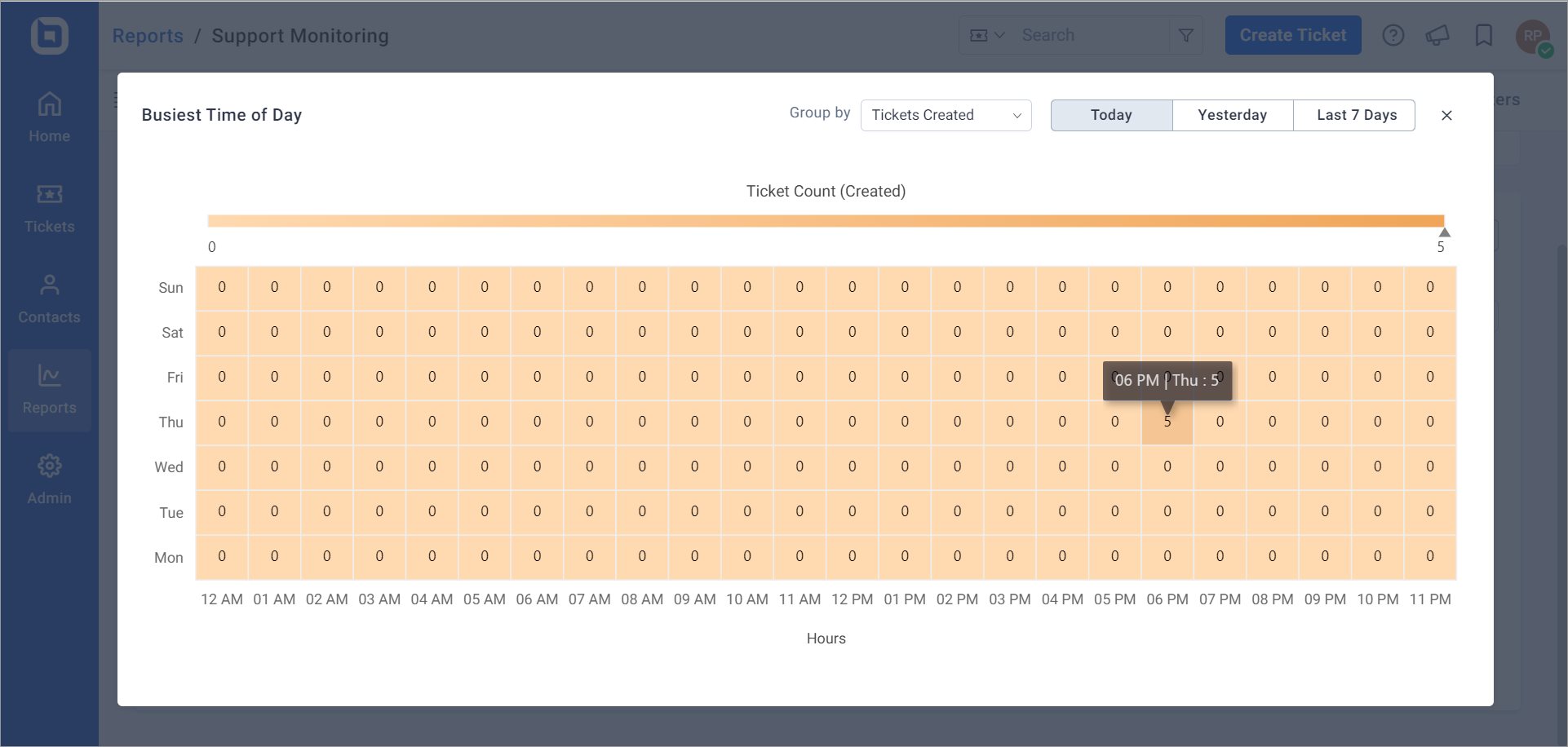1568x747 pixels.
Task: Open the Group by Tickets Created dropdown
Action: 946,115
